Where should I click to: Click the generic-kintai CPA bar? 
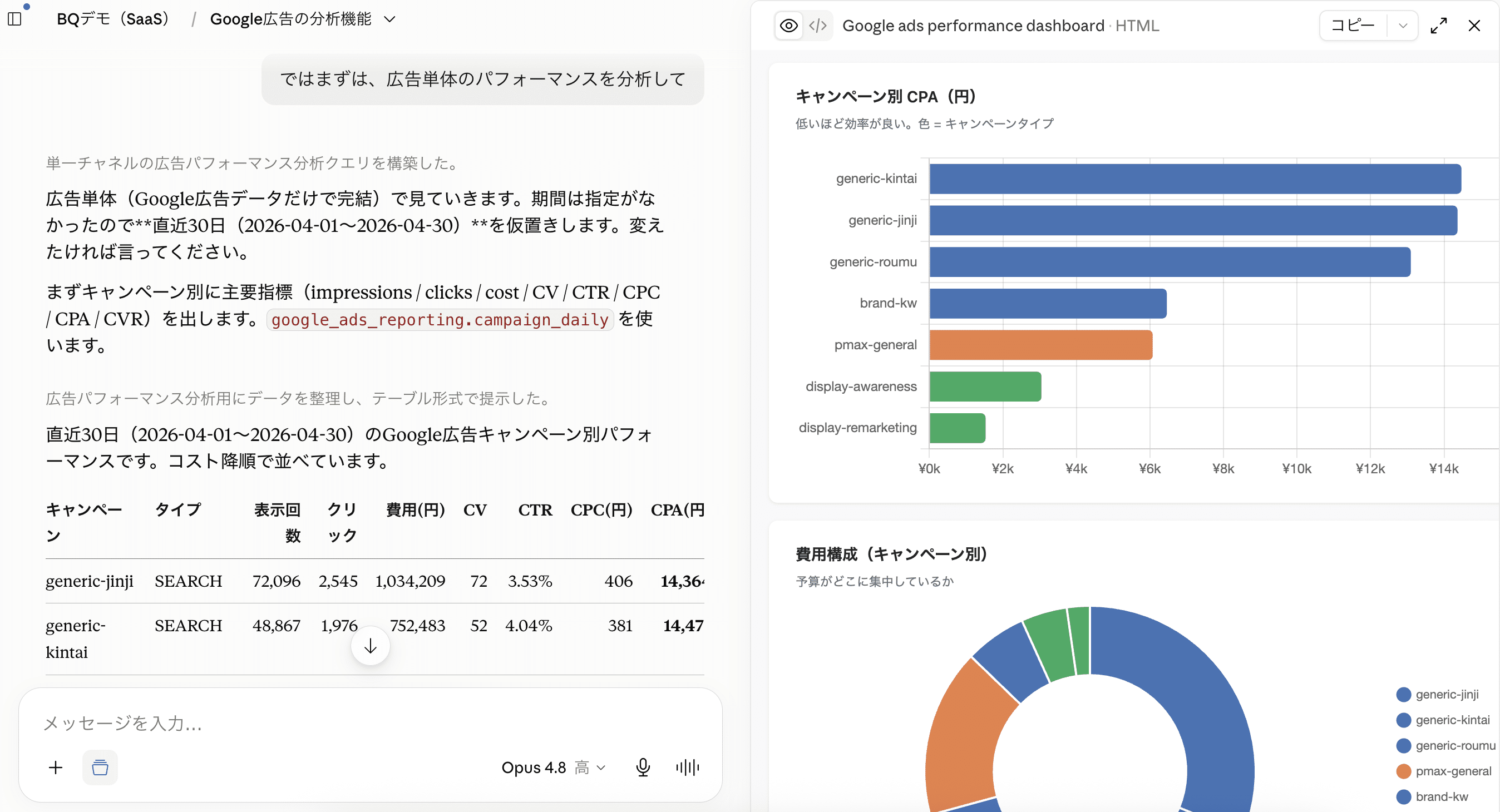[x=1195, y=179]
